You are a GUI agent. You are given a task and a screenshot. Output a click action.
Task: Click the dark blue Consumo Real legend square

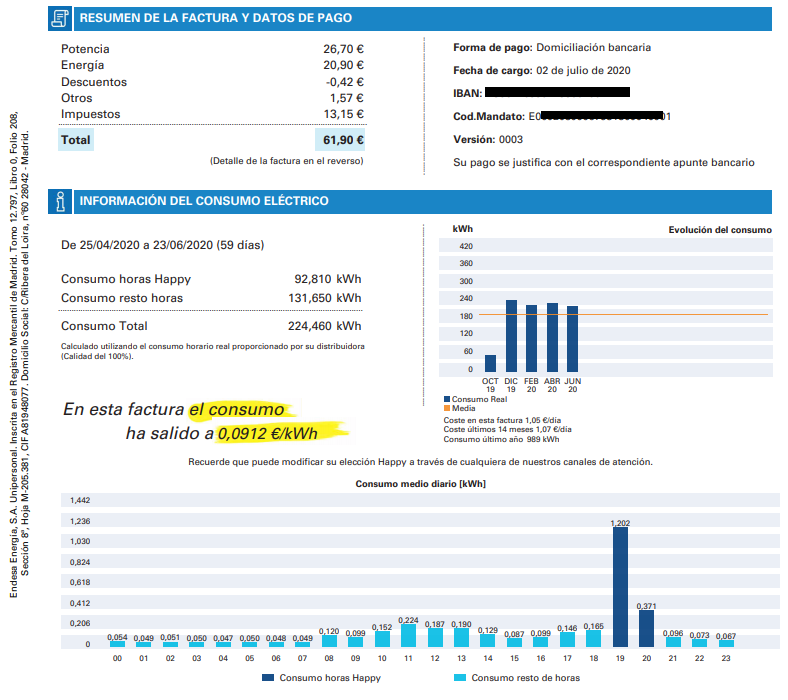[x=447, y=399]
